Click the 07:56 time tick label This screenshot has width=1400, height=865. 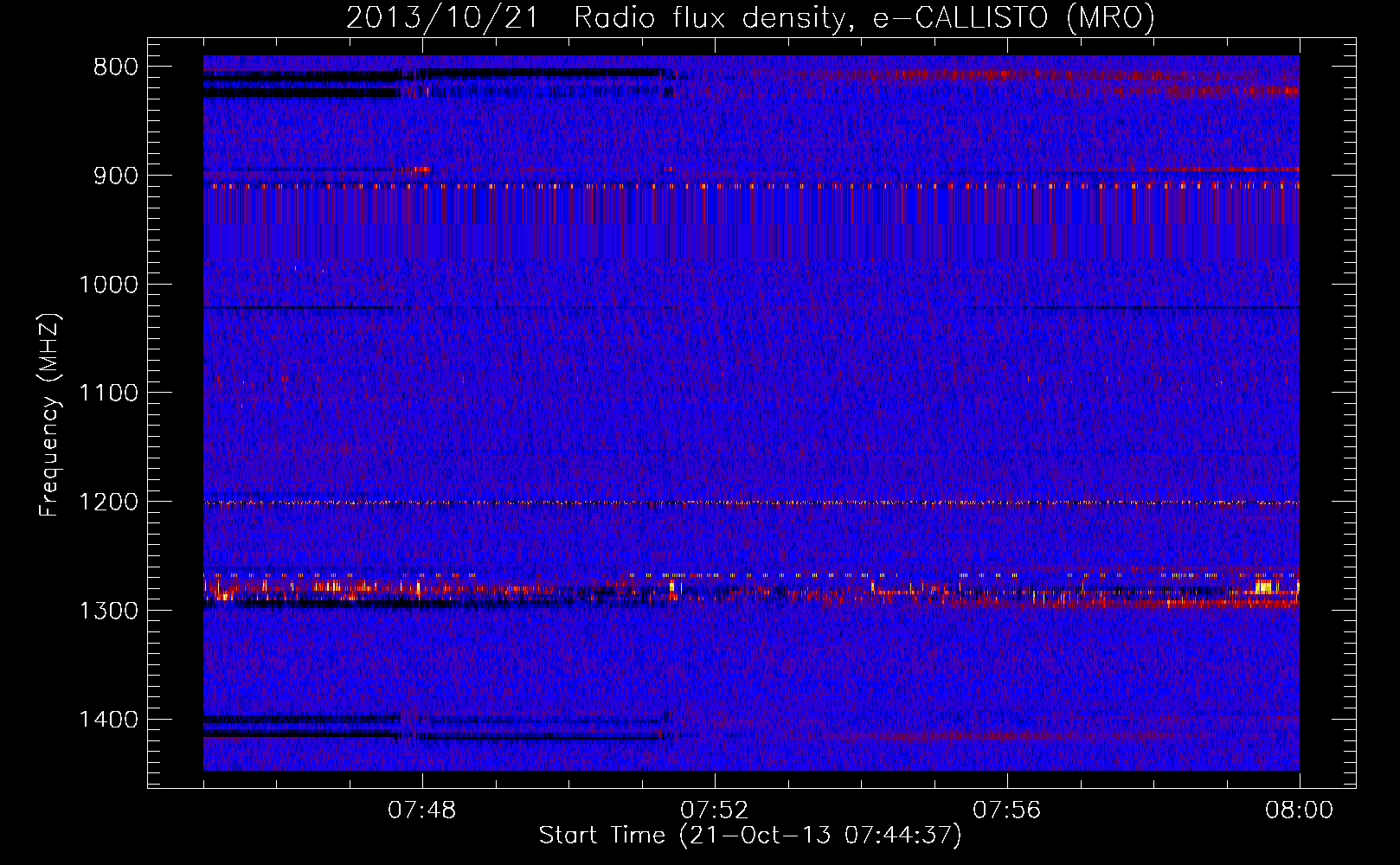coord(1007,811)
